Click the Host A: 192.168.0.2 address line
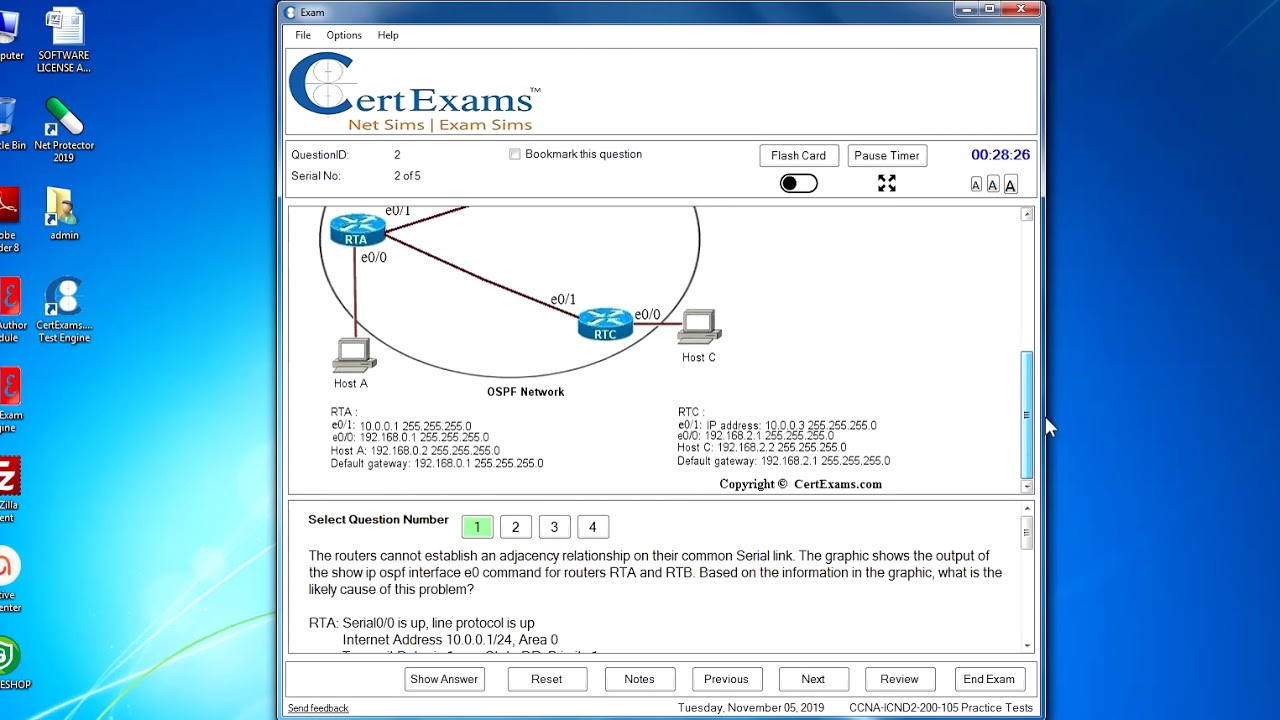The height and width of the screenshot is (720, 1280). click(x=415, y=451)
